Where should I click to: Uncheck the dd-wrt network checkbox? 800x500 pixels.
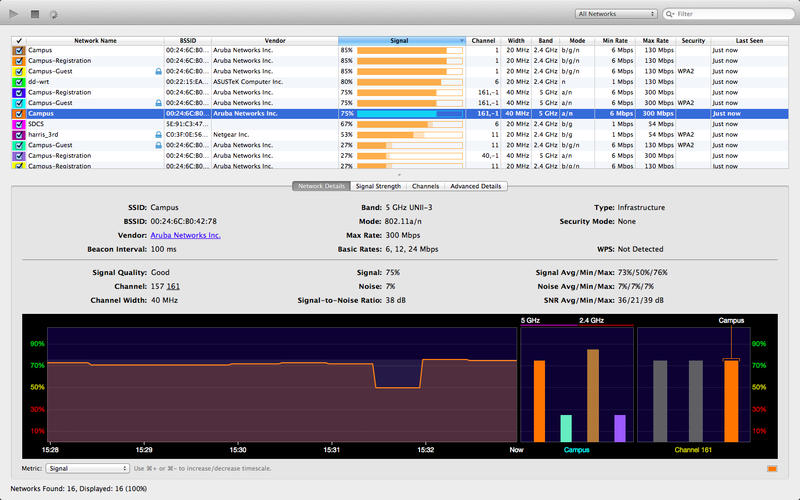(x=18, y=82)
